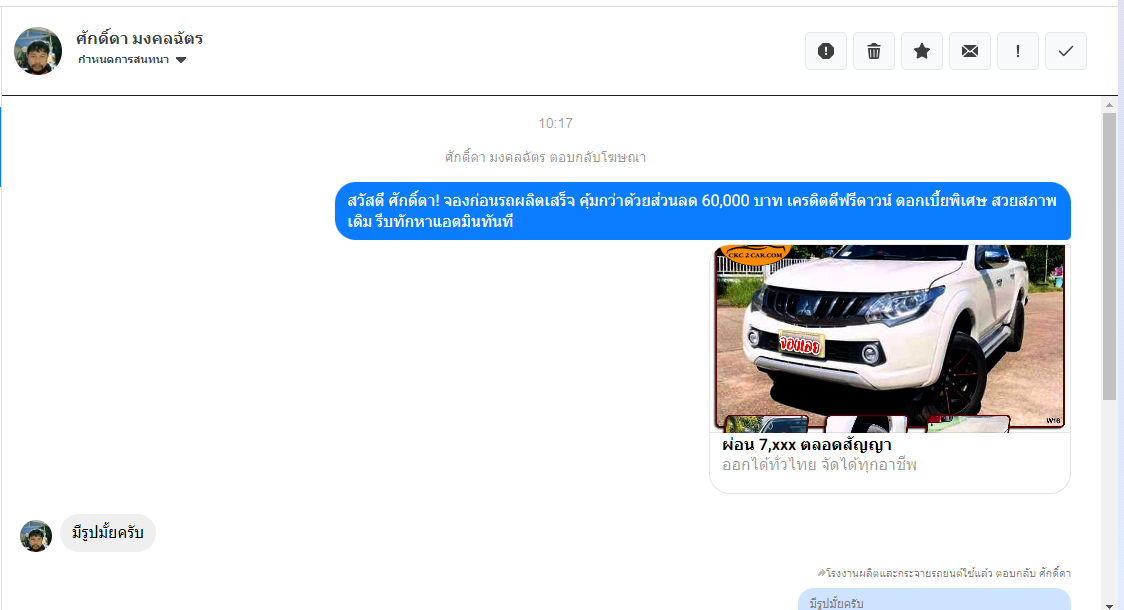The image size is (1124, 610).
Task: Mark conversation as unread with envelope icon
Action: 970,51
